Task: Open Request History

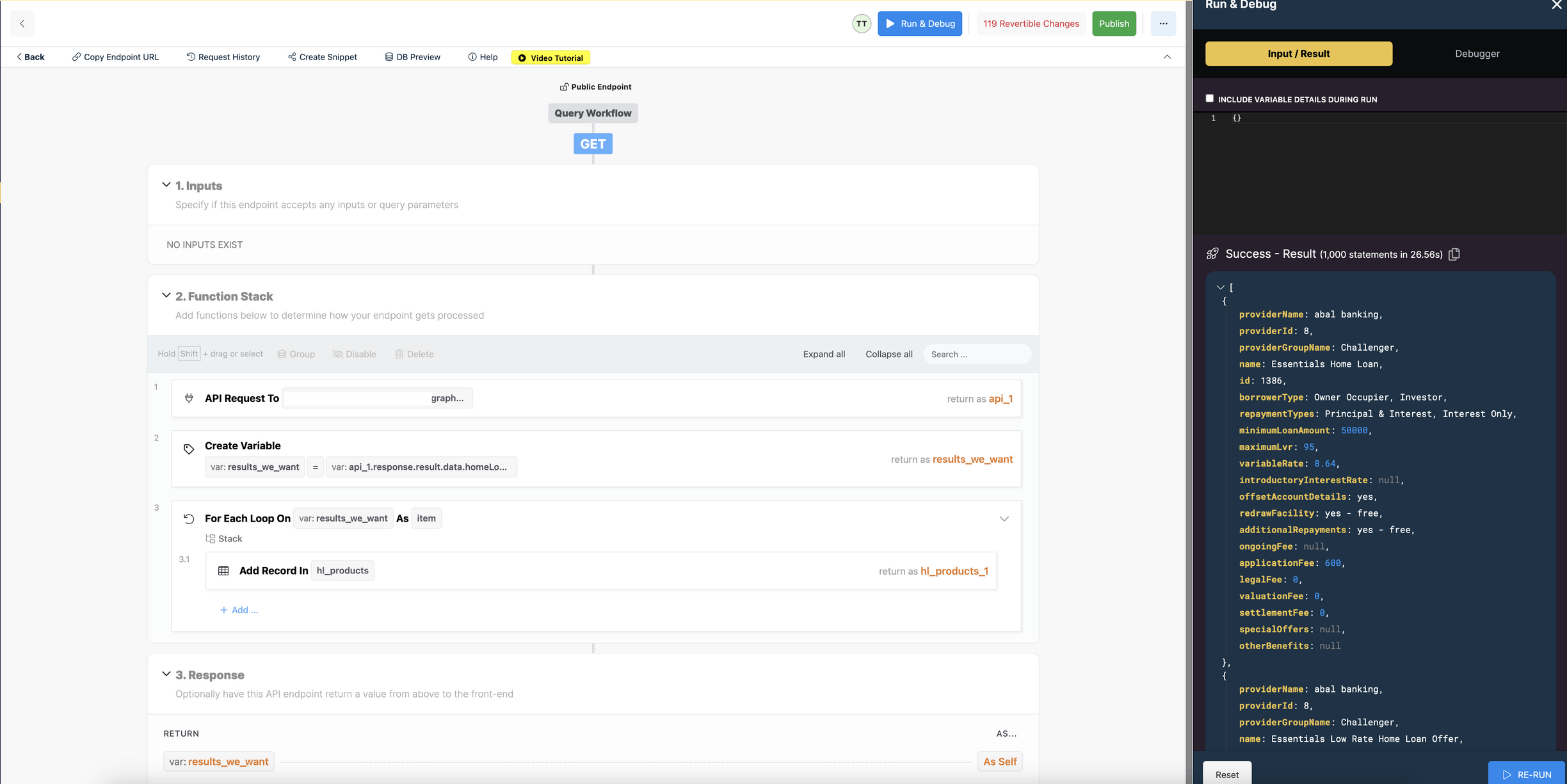Action: click(x=223, y=57)
